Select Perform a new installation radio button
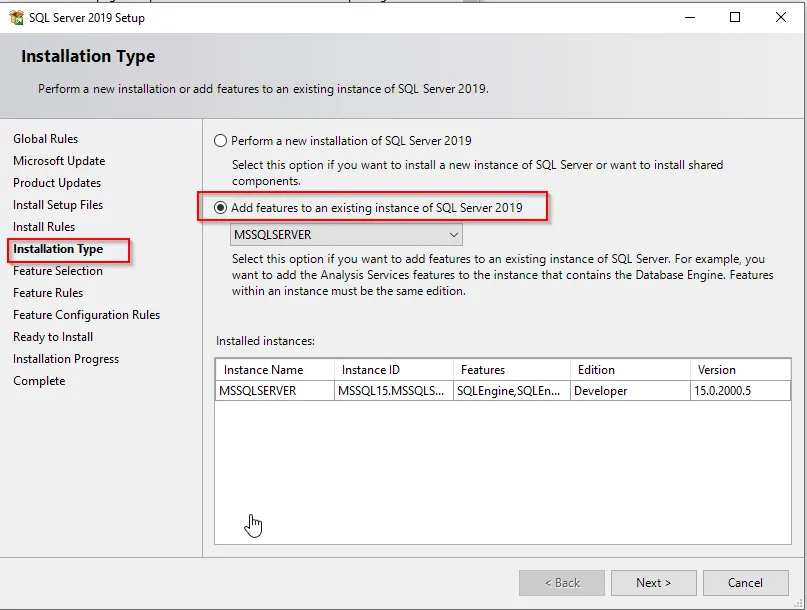This screenshot has height=610, width=807. [220, 141]
